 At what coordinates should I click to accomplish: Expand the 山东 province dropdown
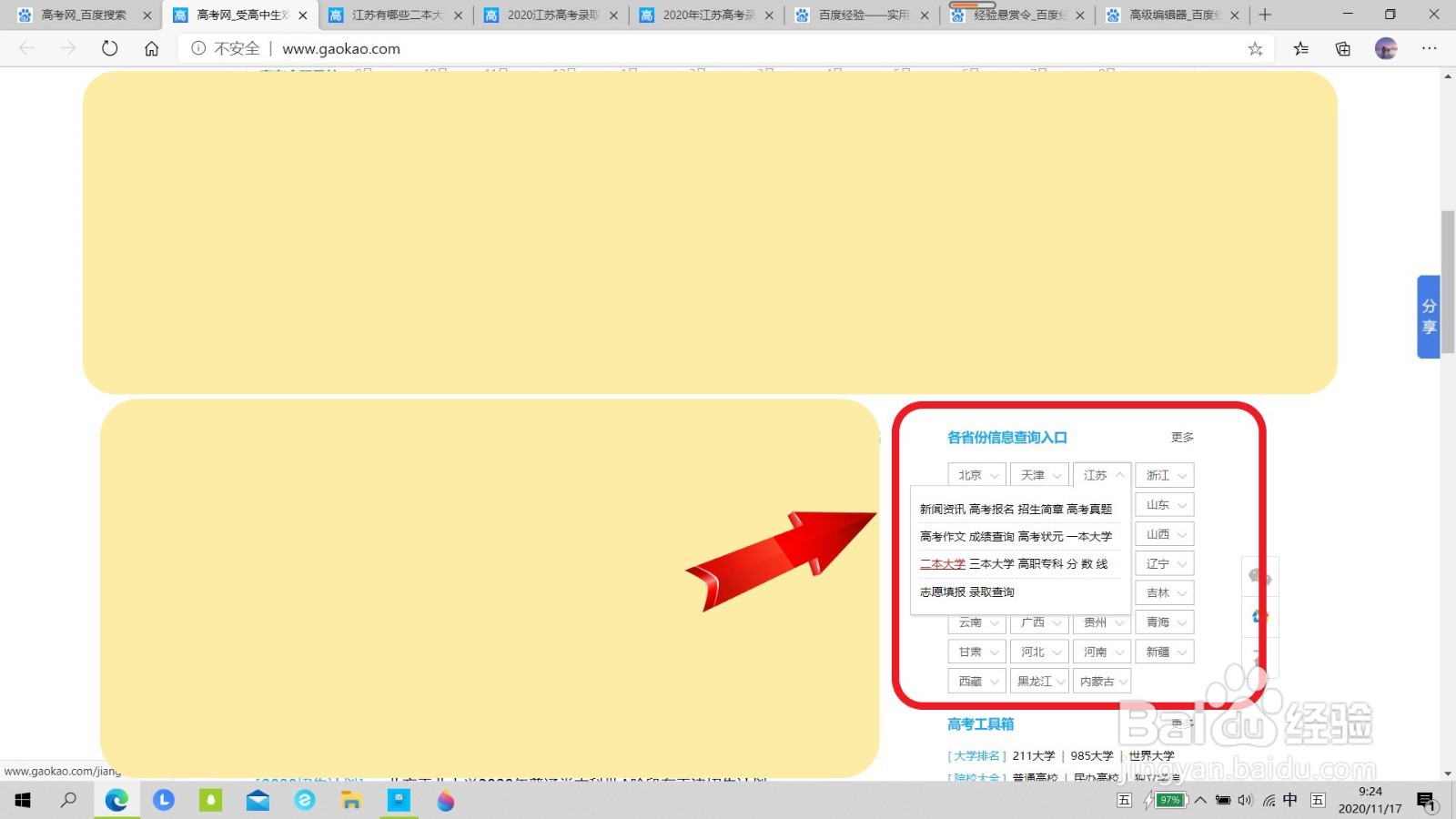pos(1165,505)
